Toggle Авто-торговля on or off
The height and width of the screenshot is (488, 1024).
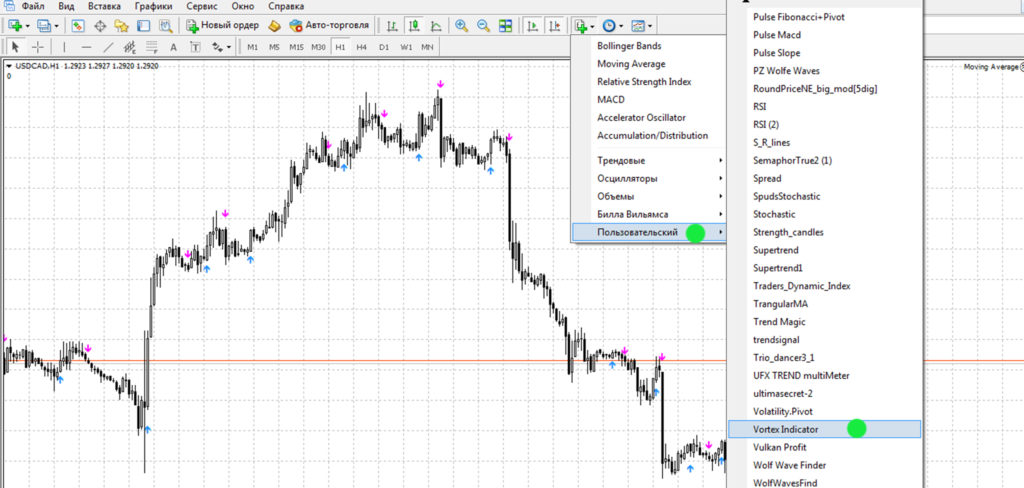pyautogui.click(x=329, y=26)
